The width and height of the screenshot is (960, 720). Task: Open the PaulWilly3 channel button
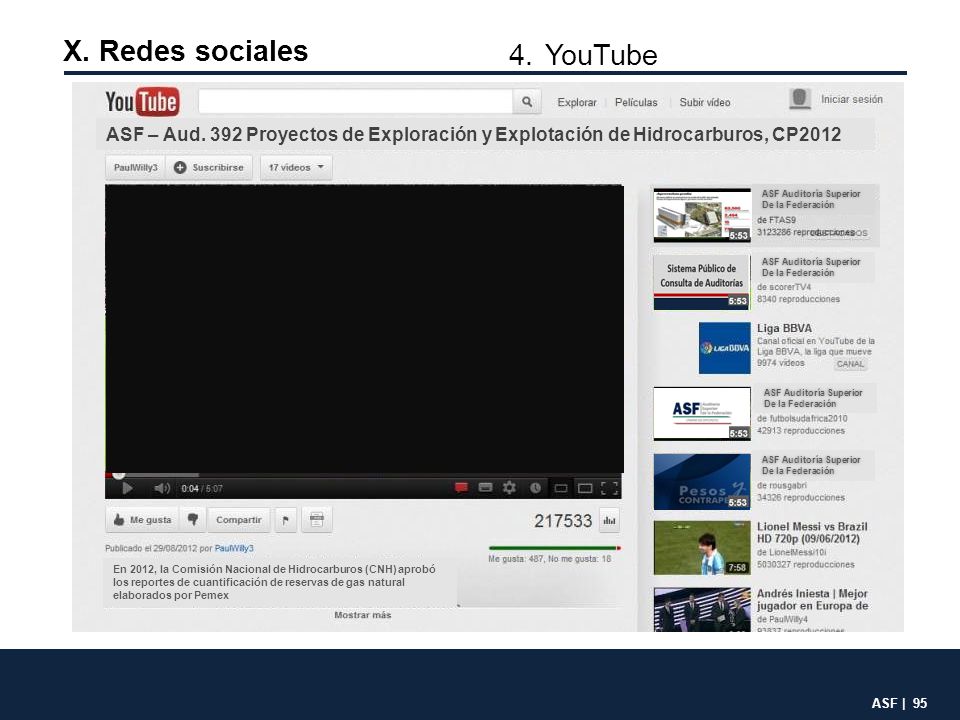coord(135,167)
